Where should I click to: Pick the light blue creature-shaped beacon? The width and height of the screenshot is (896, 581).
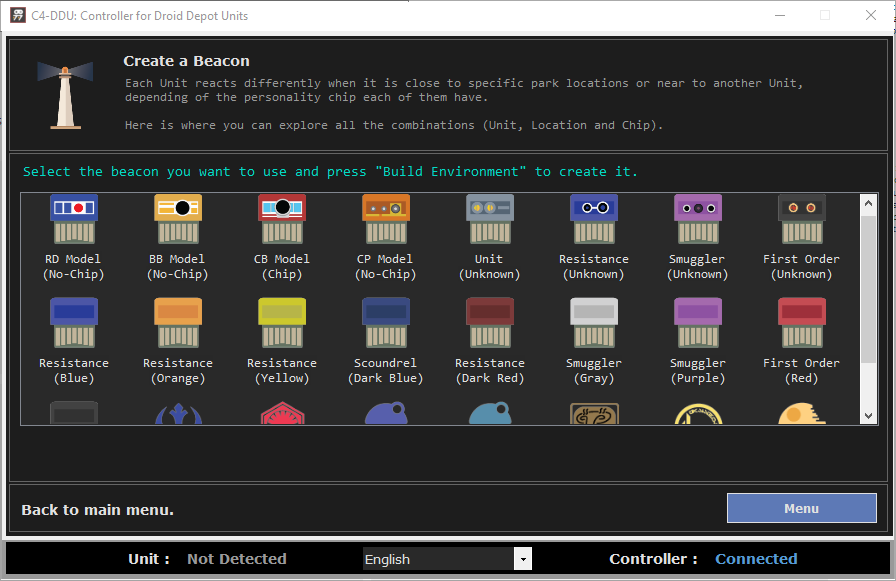[490, 413]
